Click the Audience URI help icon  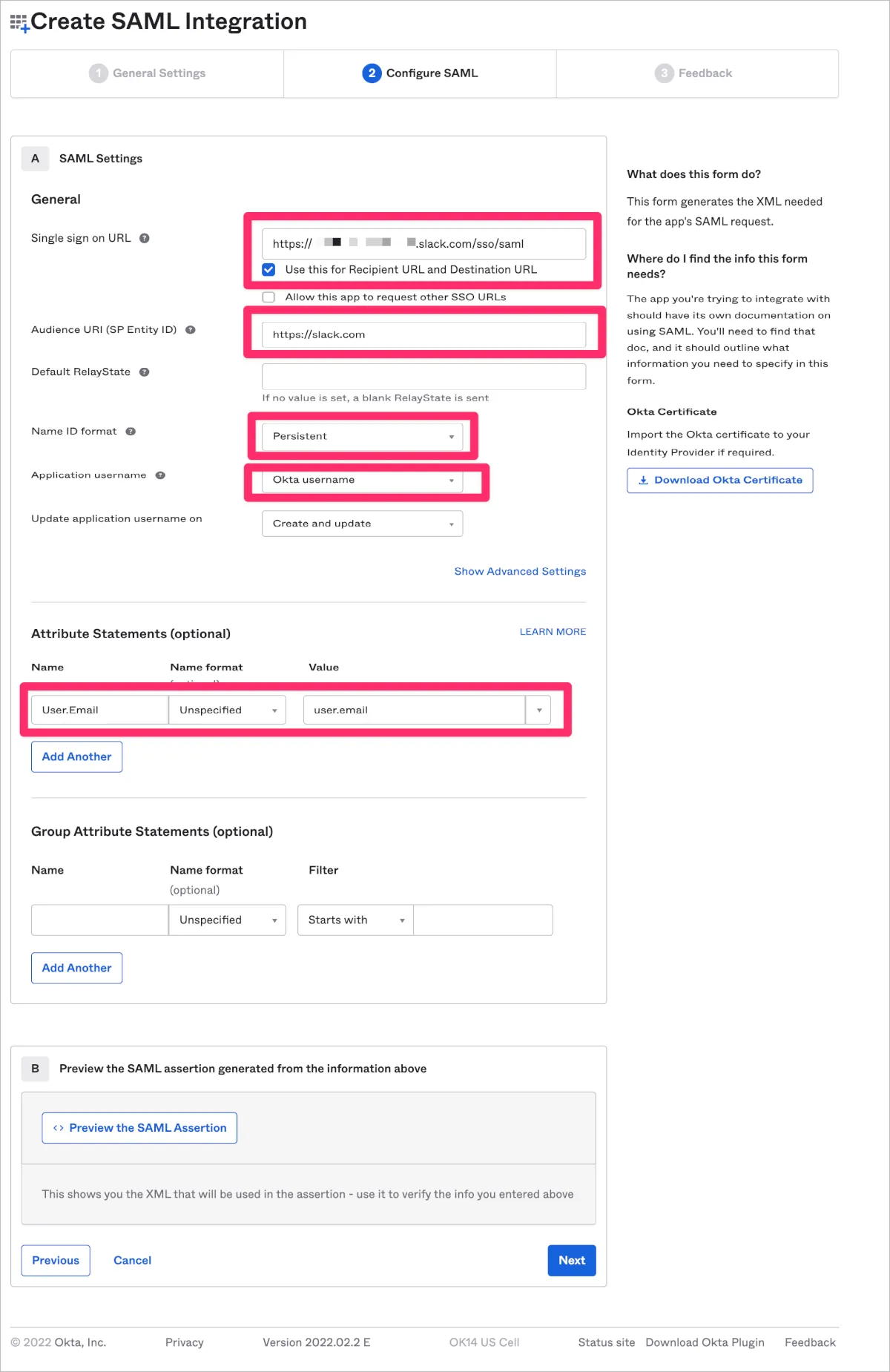coord(191,330)
